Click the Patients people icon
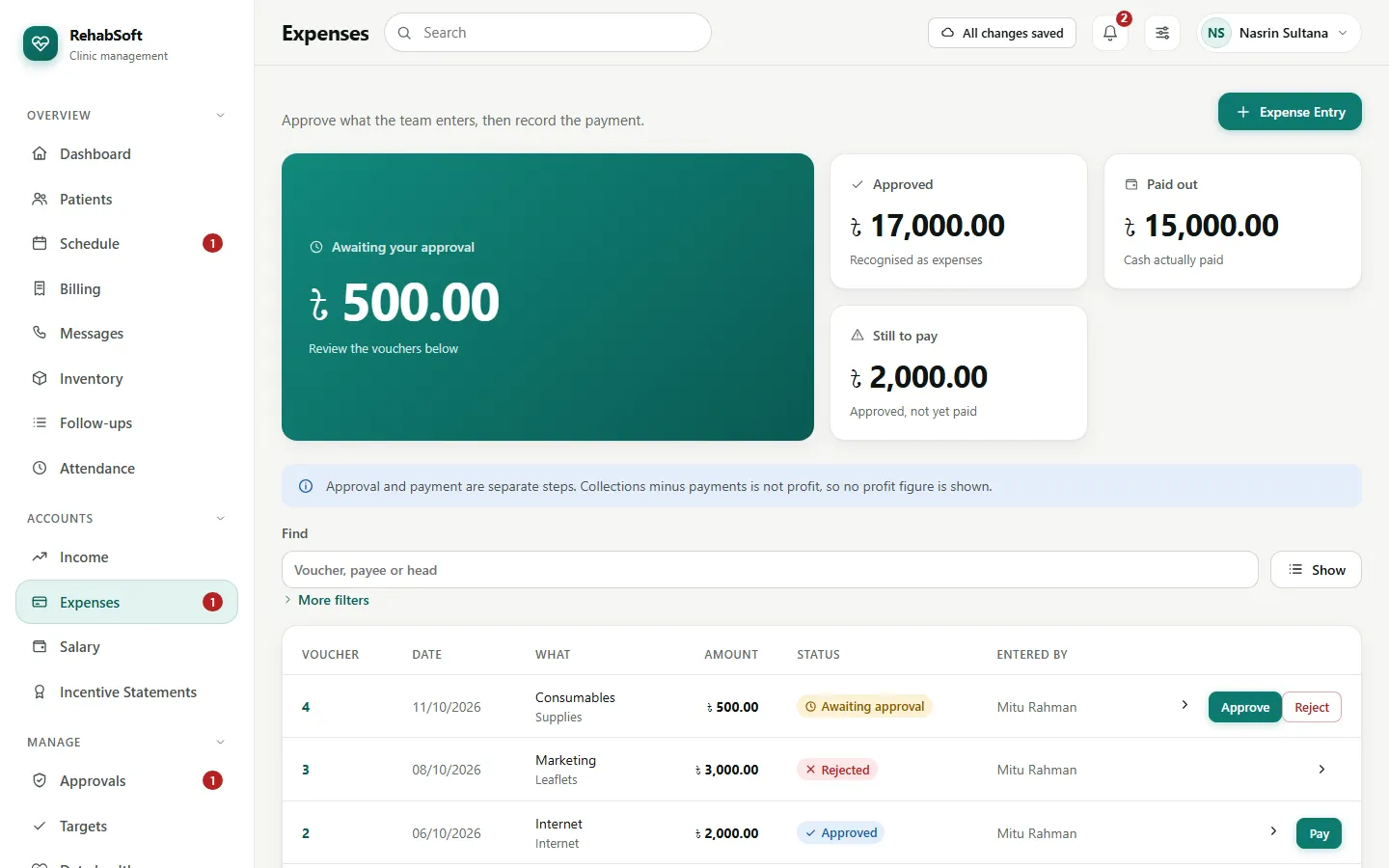This screenshot has width=1389, height=868. (x=40, y=199)
